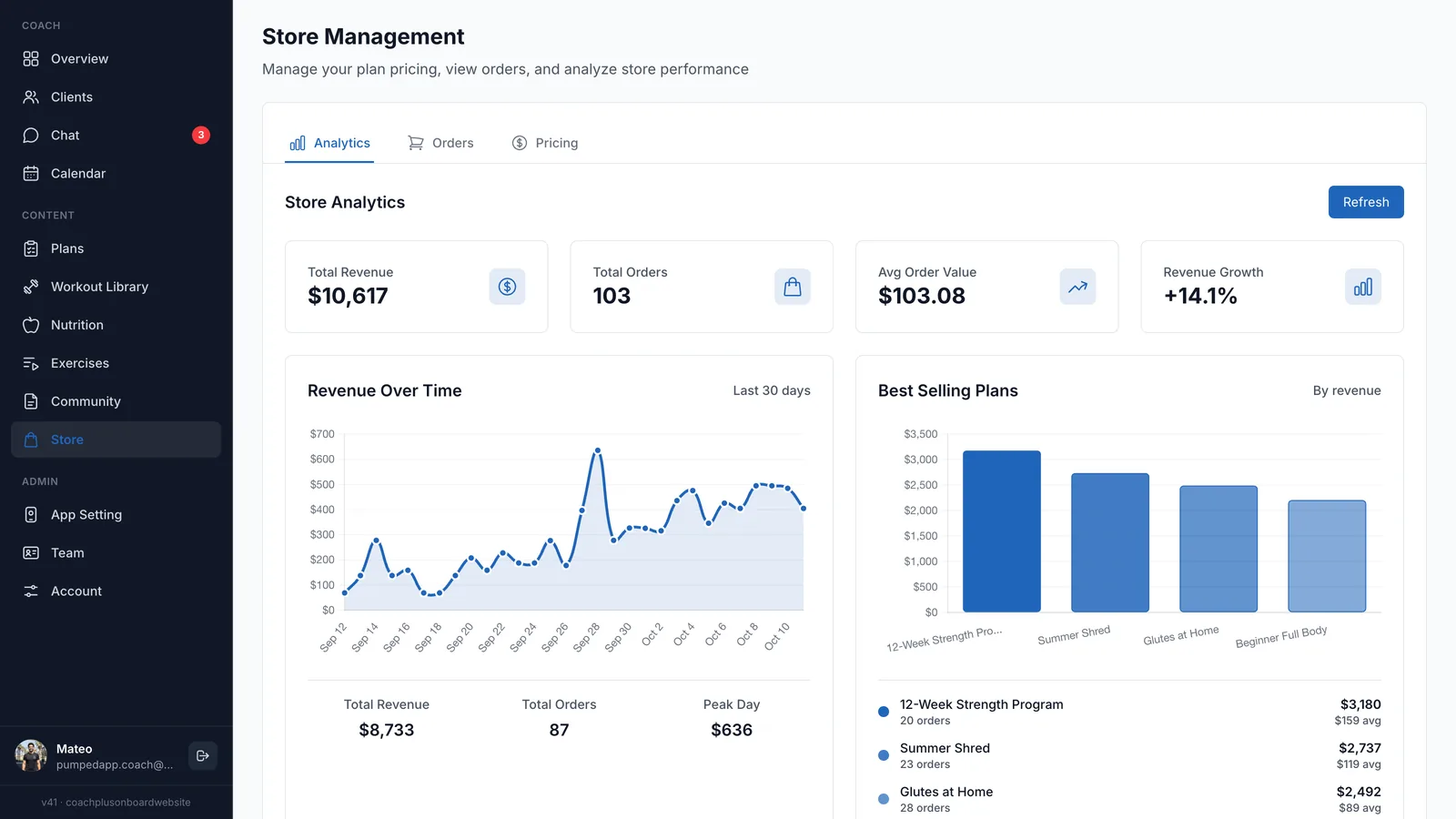The width and height of the screenshot is (1456, 819).
Task: Click the Account sliders icon
Action: 31,591
